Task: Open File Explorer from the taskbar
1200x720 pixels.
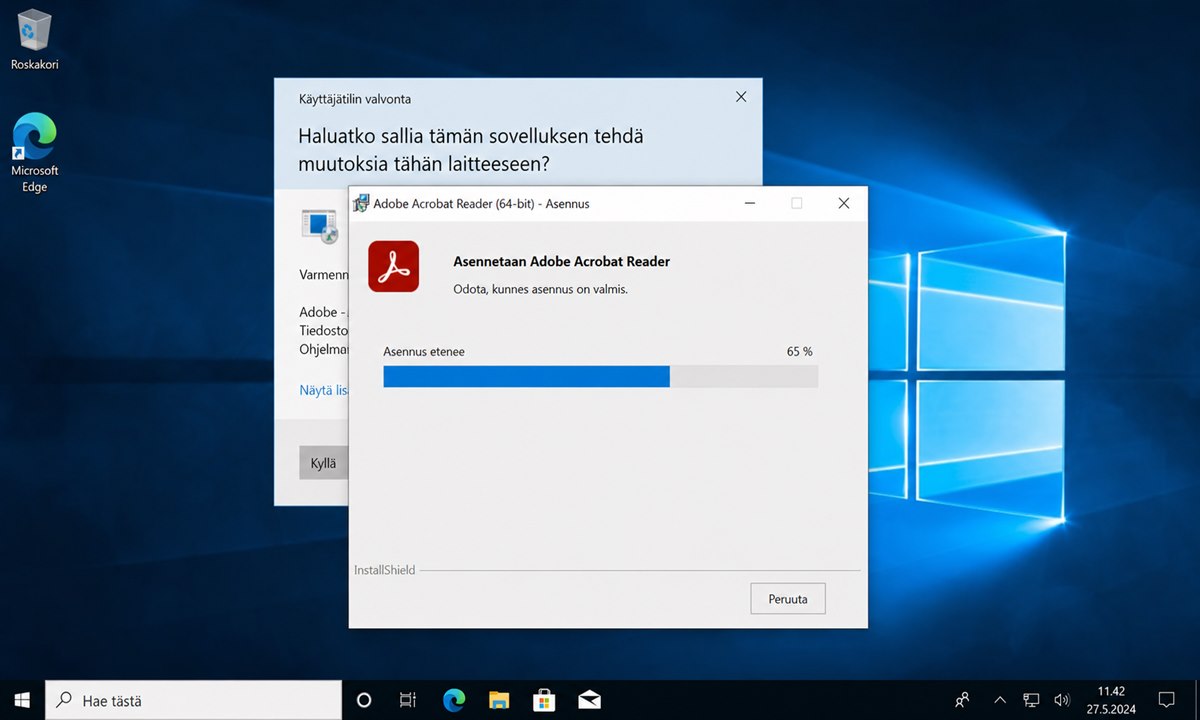Action: 499,700
